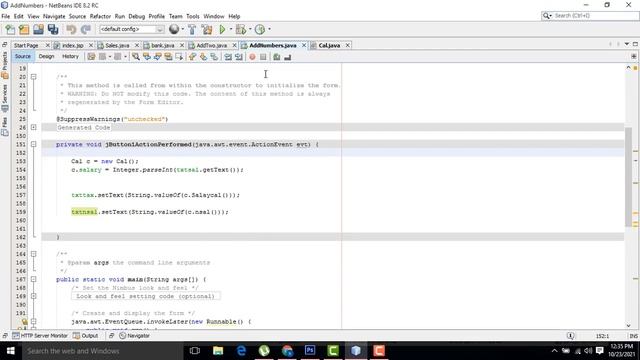Switch to the AddTwo.java tab

[x=211, y=45]
